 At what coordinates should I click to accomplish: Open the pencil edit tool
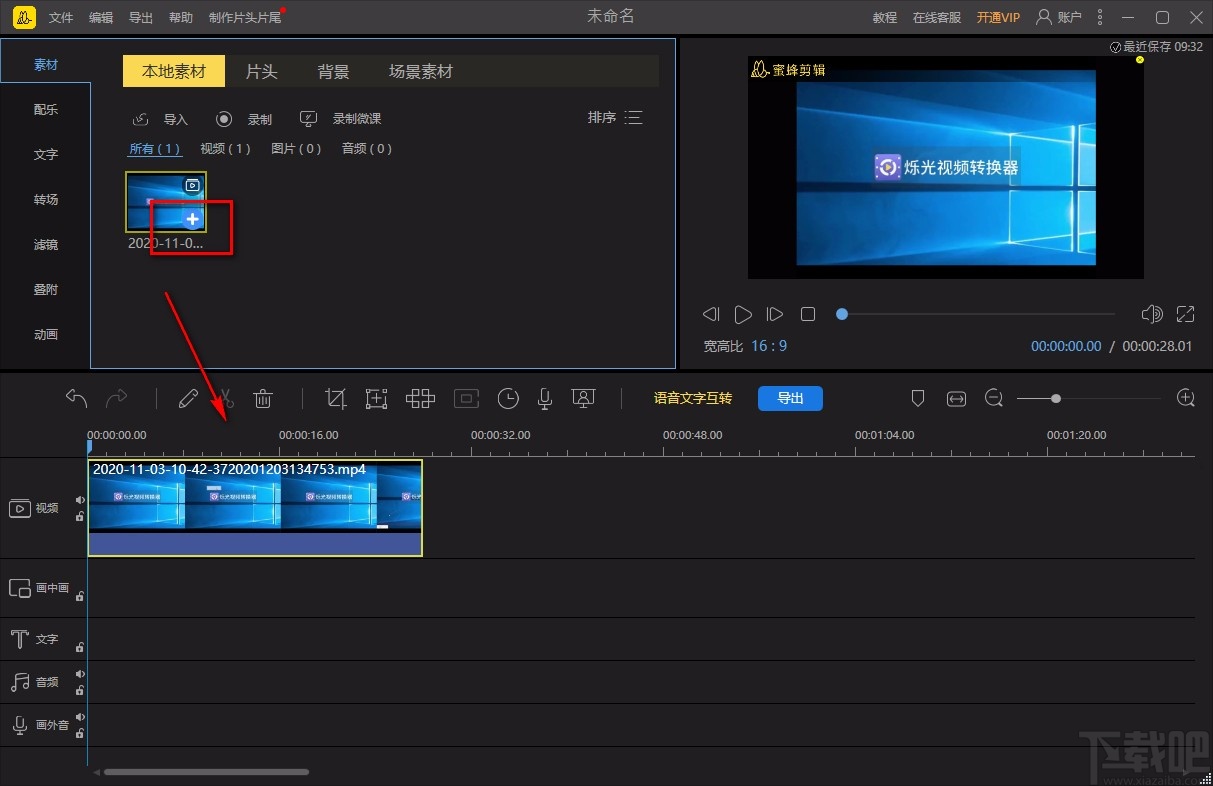click(188, 398)
